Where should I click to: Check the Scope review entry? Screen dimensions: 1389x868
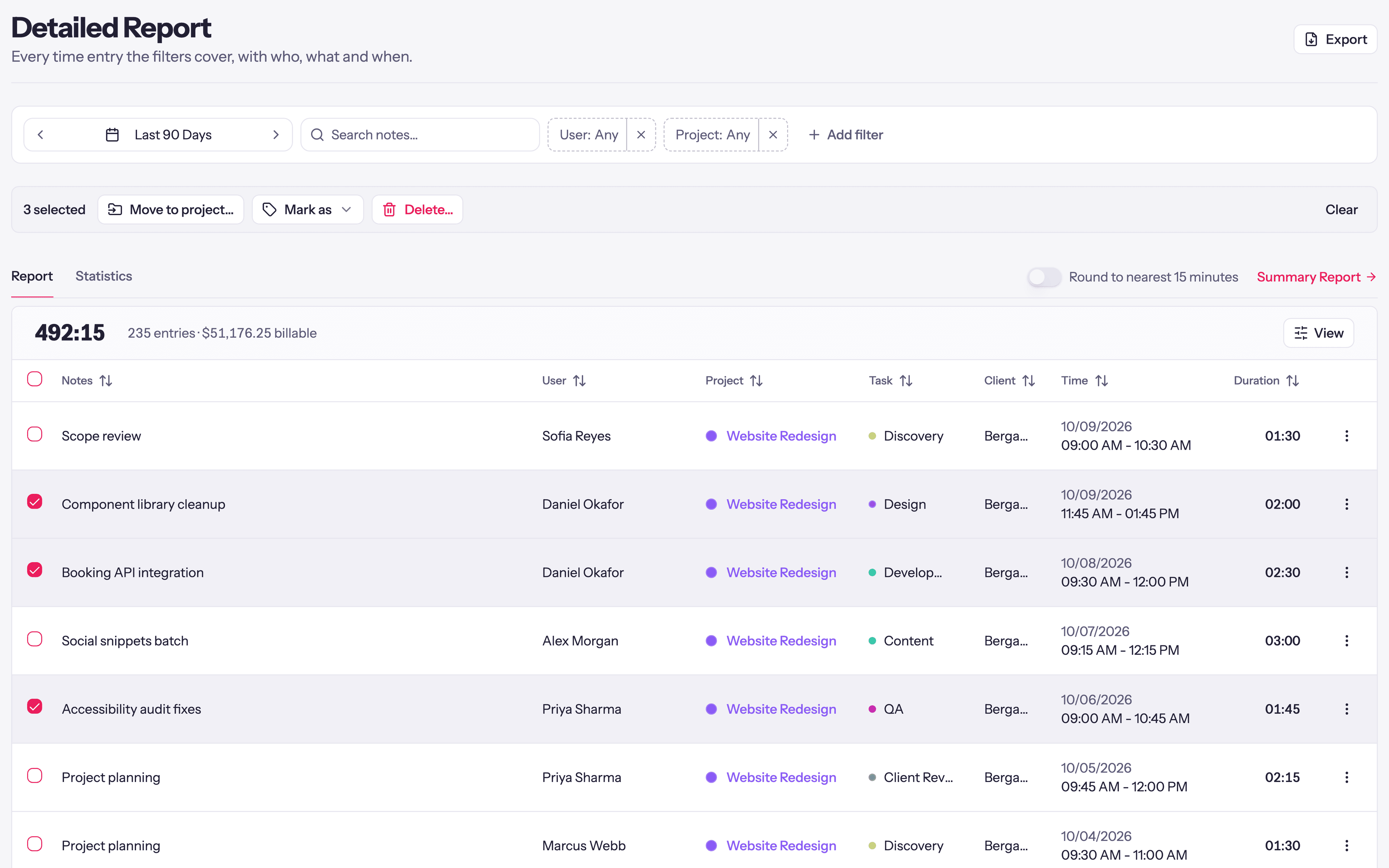pos(34,434)
